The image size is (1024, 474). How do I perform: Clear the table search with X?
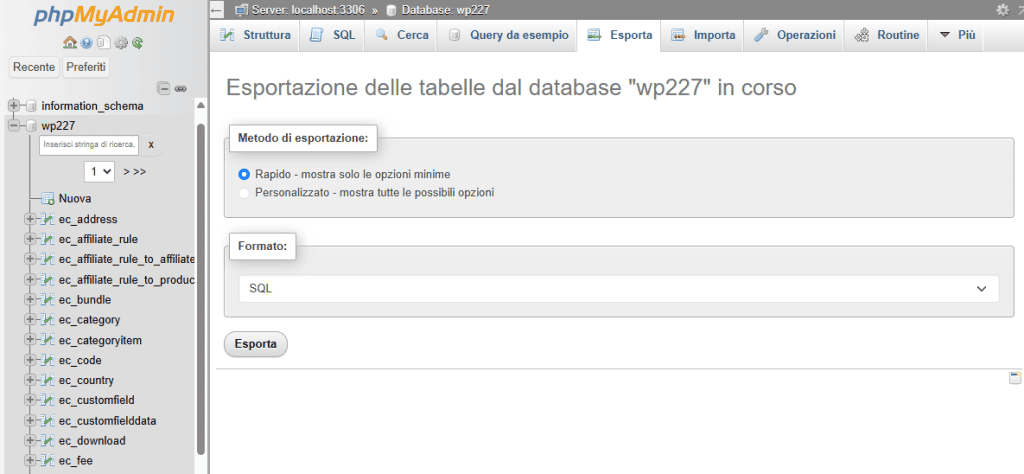tap(151, 145)
